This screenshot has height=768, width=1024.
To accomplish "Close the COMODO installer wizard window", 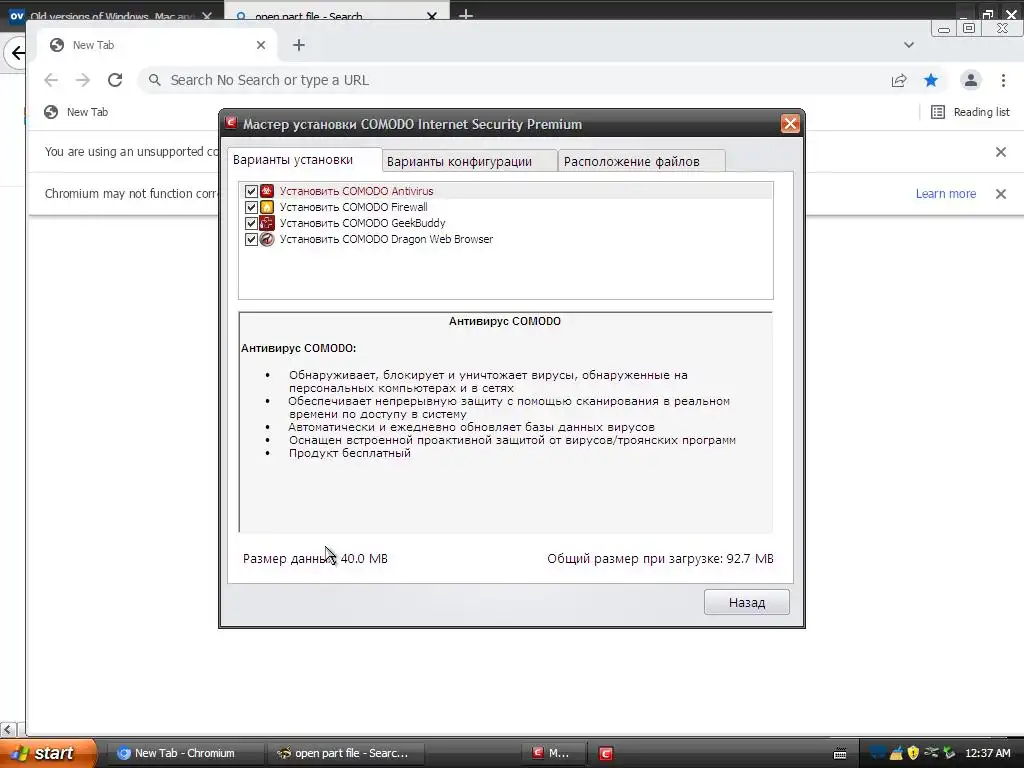I will [790, 123].
